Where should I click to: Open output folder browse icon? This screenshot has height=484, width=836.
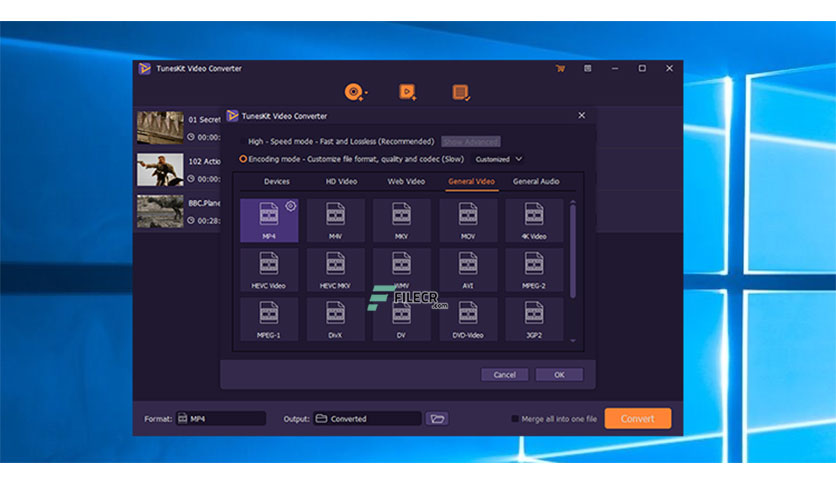437,418
